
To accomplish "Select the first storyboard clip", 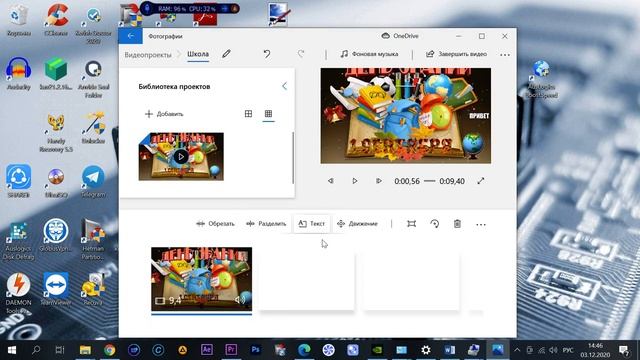I will point(202,279).
